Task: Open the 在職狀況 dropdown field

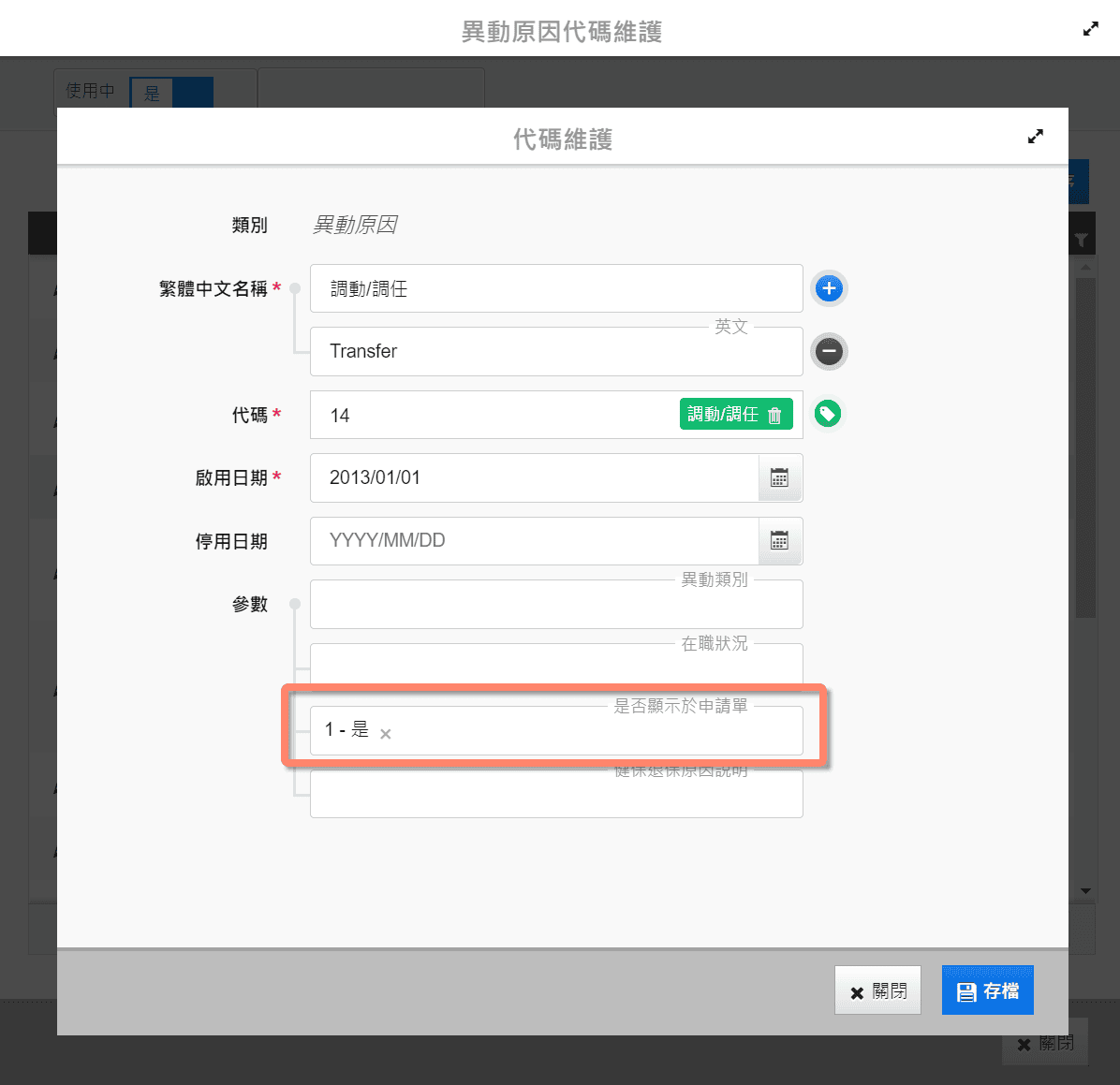Action: point(556,667)
